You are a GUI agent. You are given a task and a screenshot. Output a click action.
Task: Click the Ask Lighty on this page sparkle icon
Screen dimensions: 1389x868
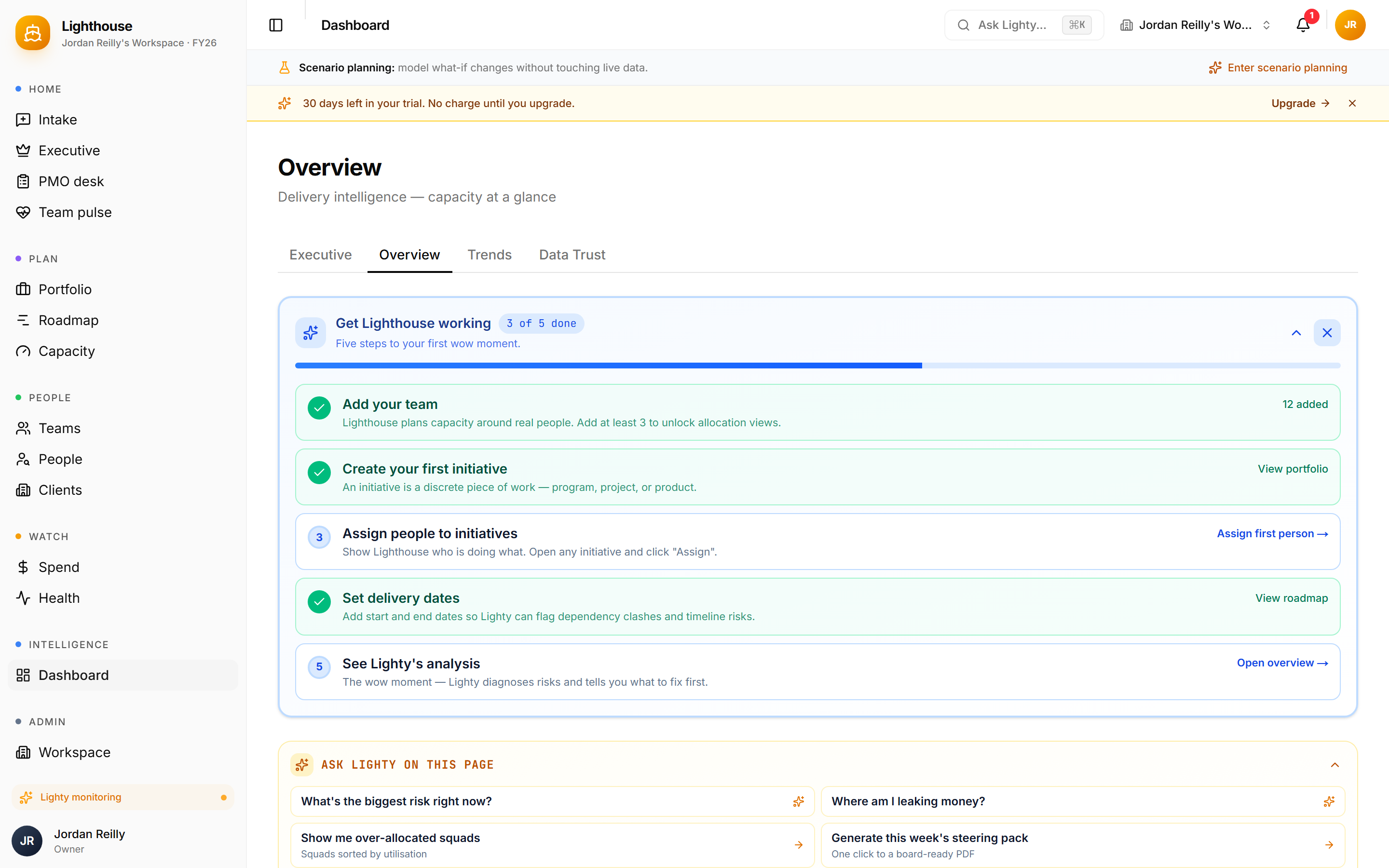302,765
